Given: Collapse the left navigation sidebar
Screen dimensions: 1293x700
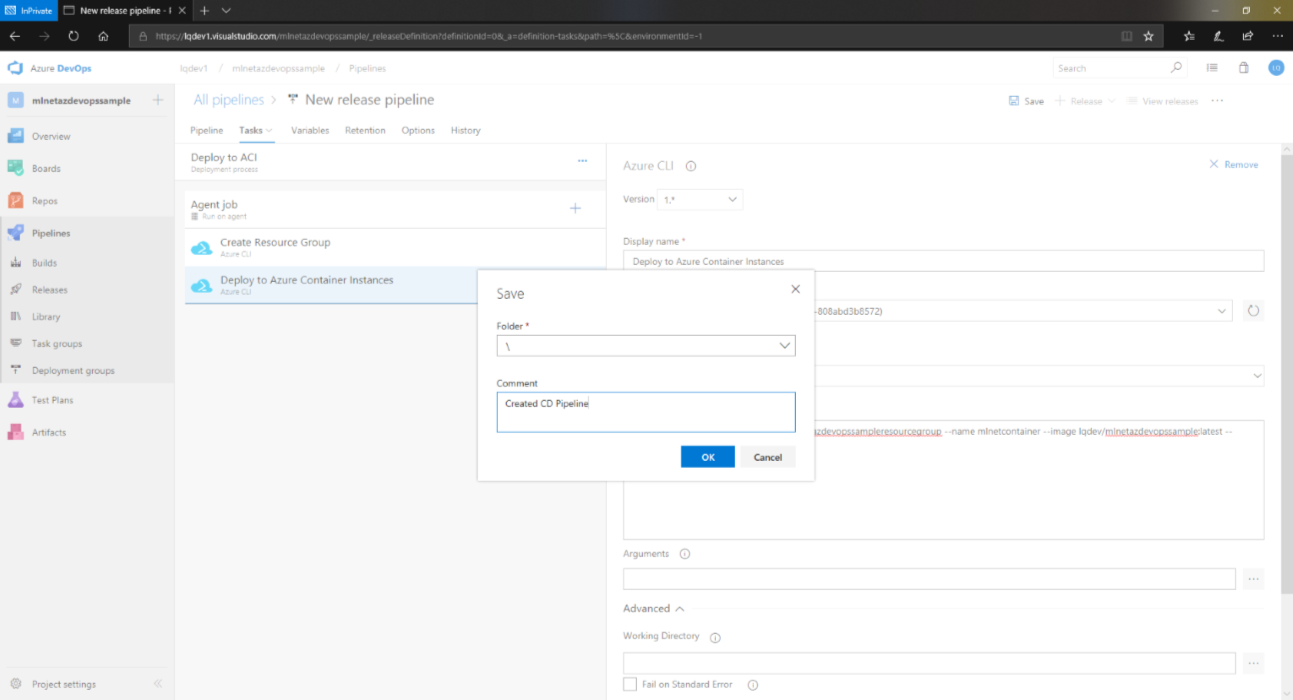Looking at the screenshot, I should 157,684.
